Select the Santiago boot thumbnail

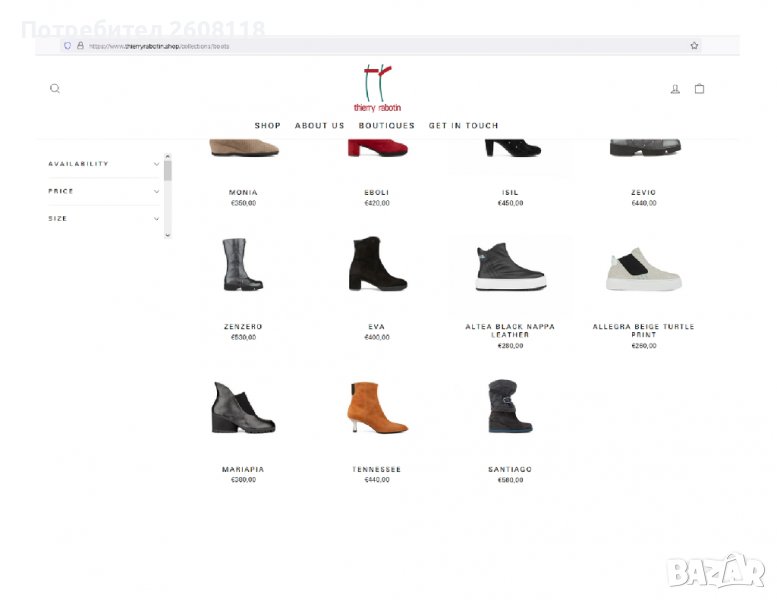[x=509, y=406]
